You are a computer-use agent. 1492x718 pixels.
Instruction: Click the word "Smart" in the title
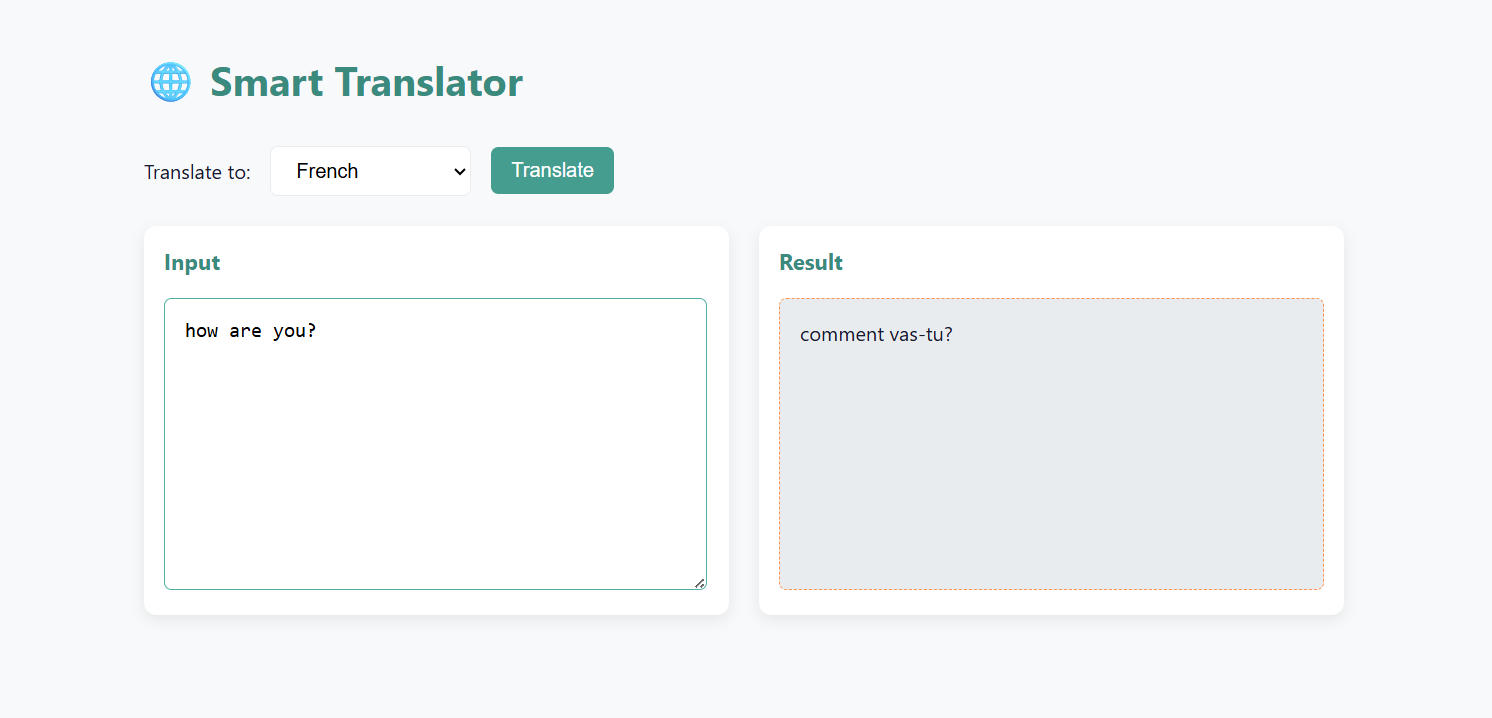click(266, 82)
